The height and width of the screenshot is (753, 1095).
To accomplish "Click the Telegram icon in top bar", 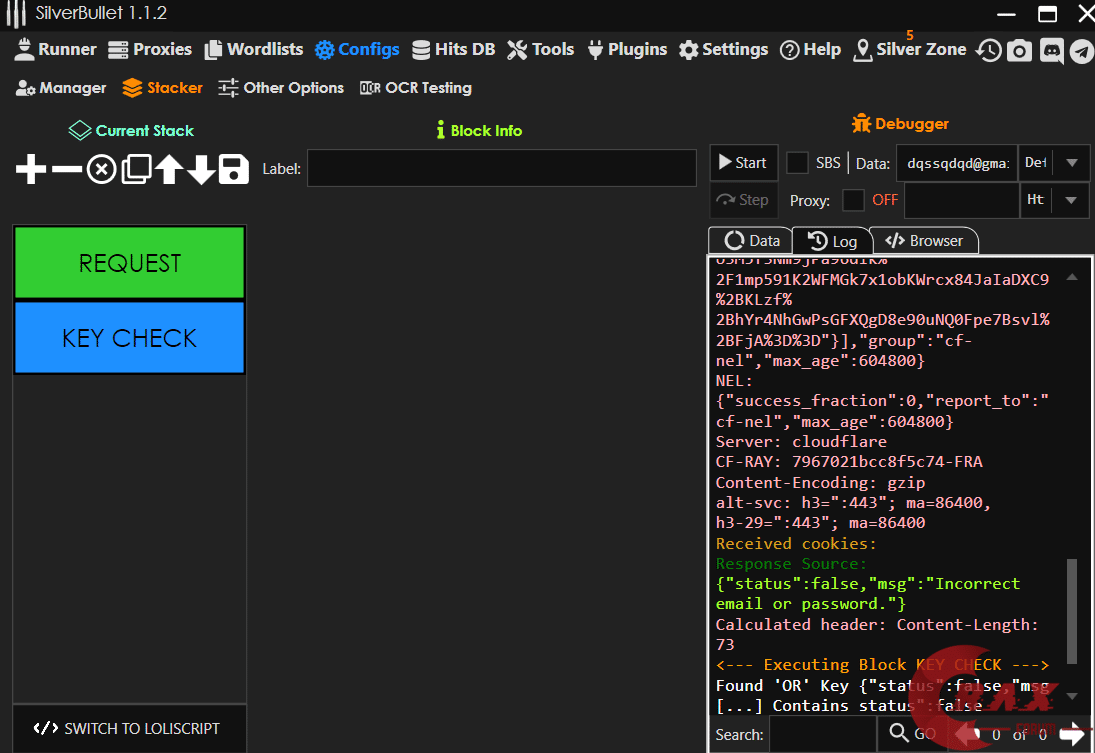I will point(1081,50).
